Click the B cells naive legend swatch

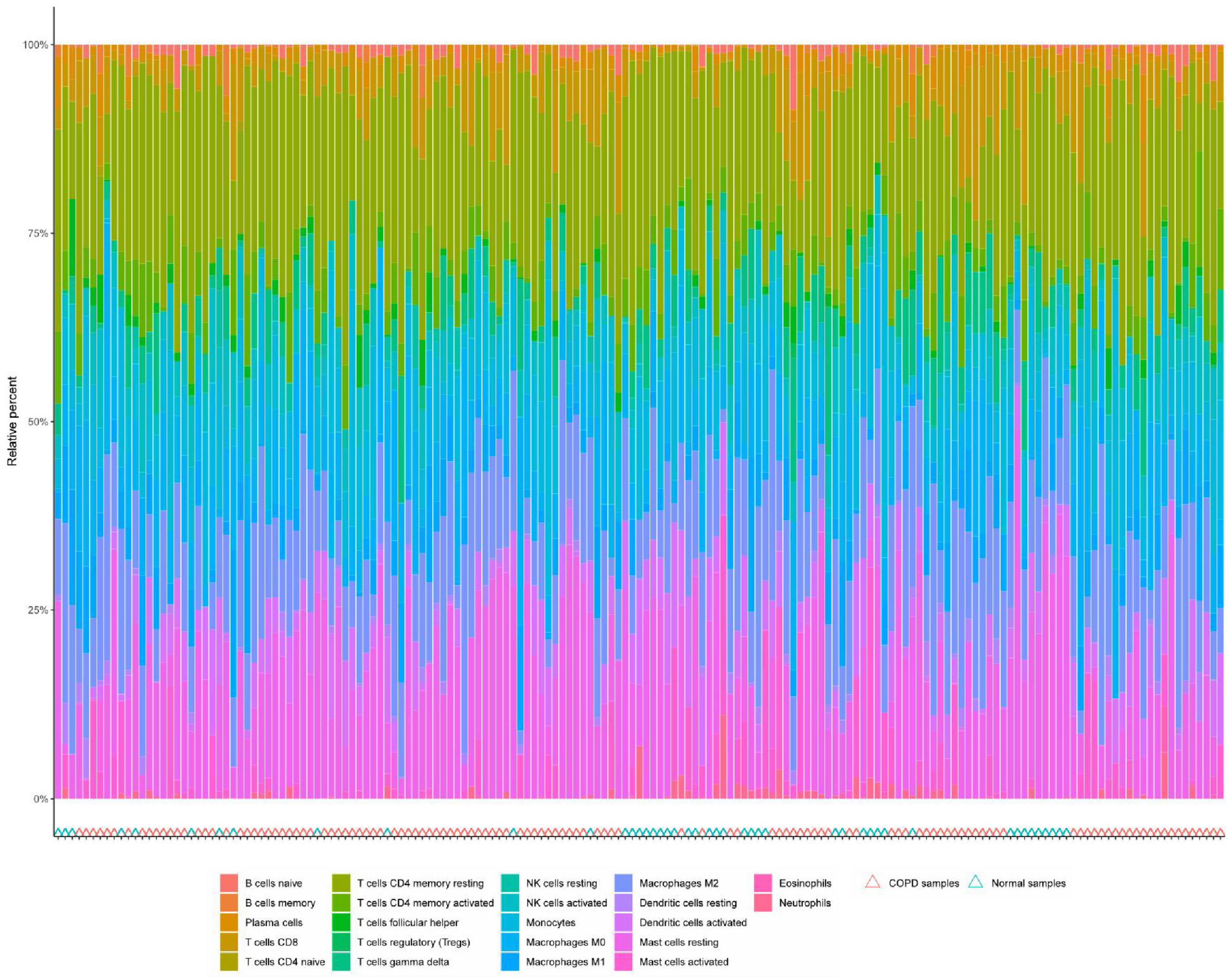coord(229,883)
